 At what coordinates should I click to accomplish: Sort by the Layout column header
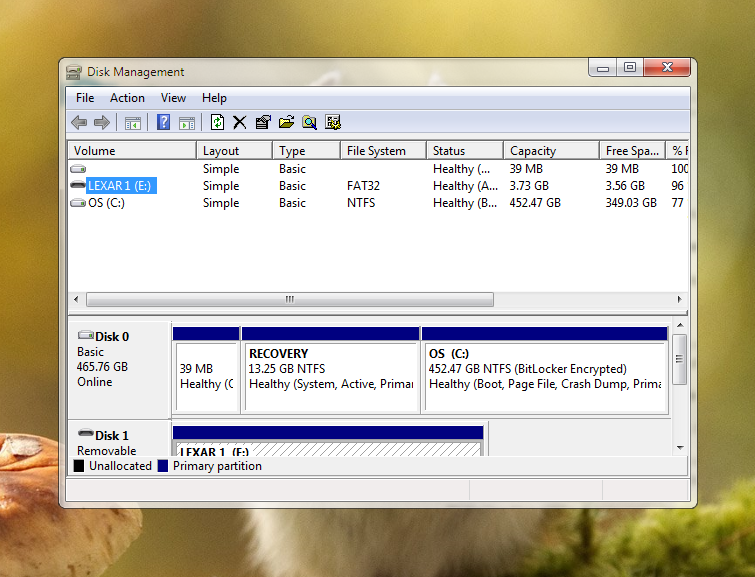pos(234,150)
